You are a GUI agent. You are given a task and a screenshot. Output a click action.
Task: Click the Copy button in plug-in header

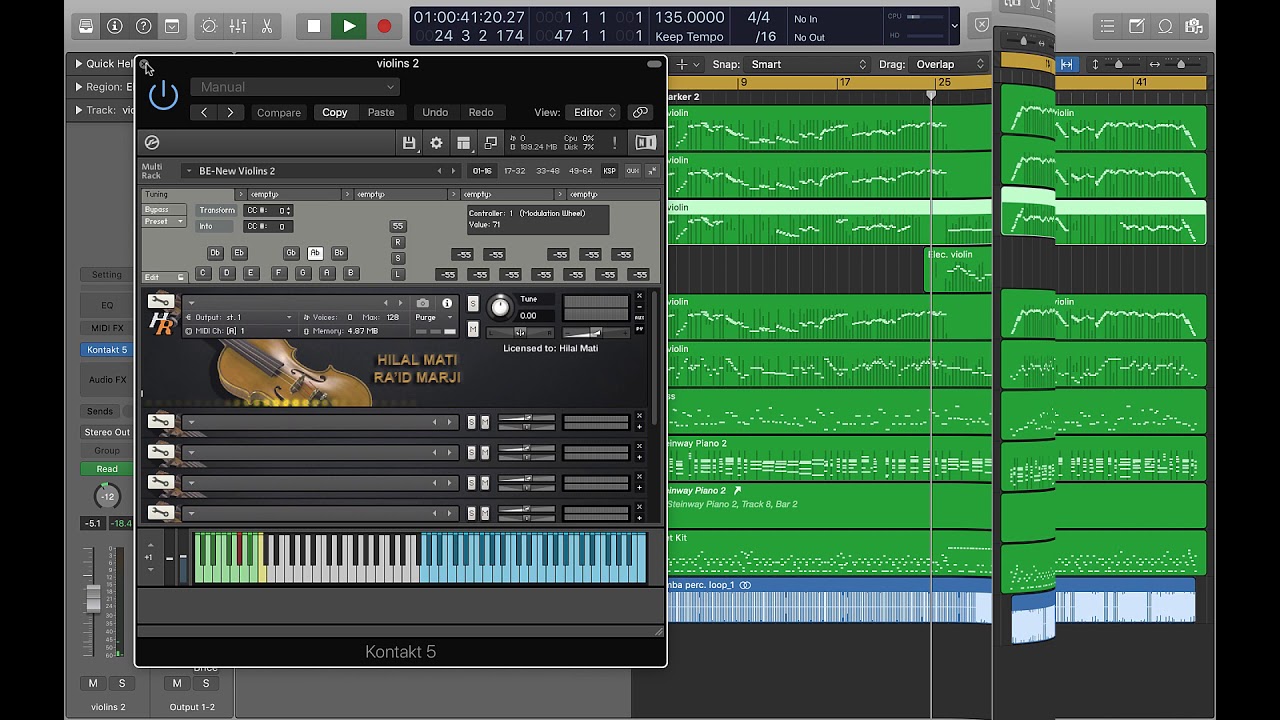(335, 112)
